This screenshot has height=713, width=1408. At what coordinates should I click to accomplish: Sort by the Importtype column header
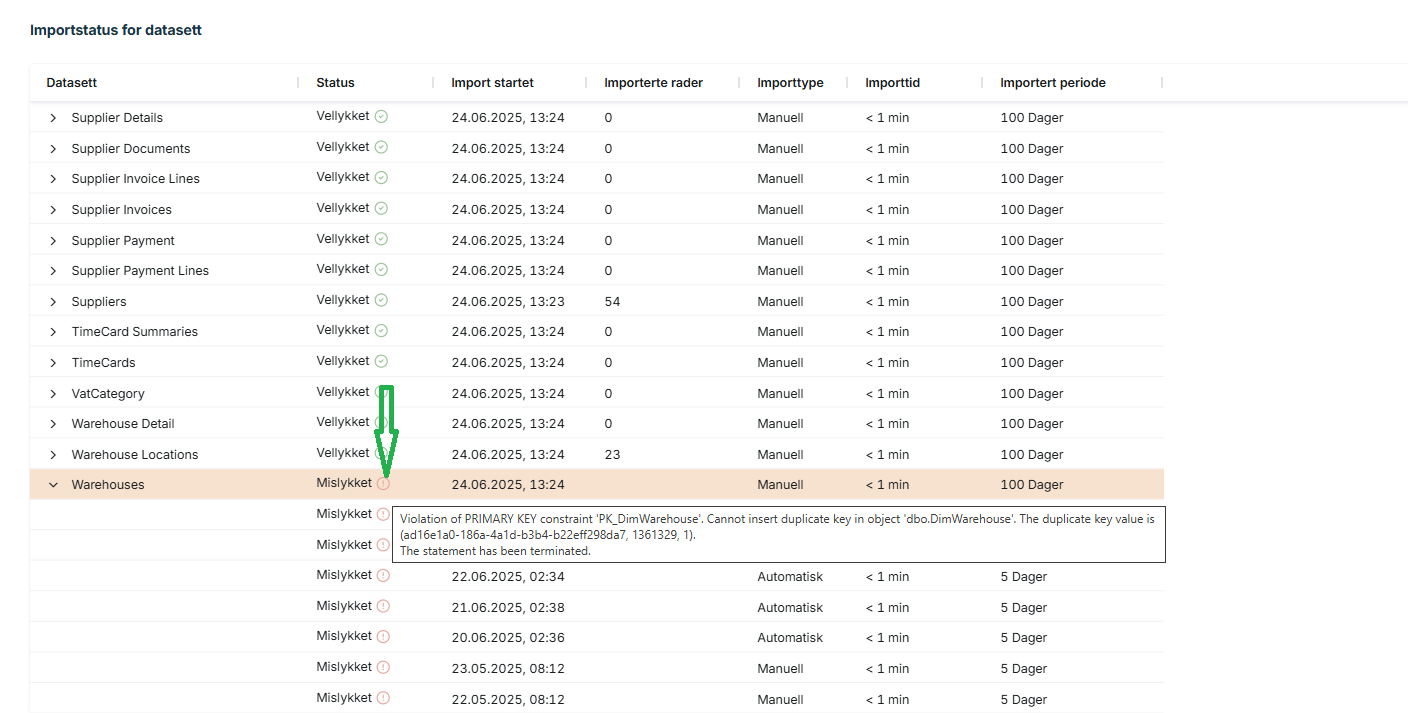click(x=791, y=83)
